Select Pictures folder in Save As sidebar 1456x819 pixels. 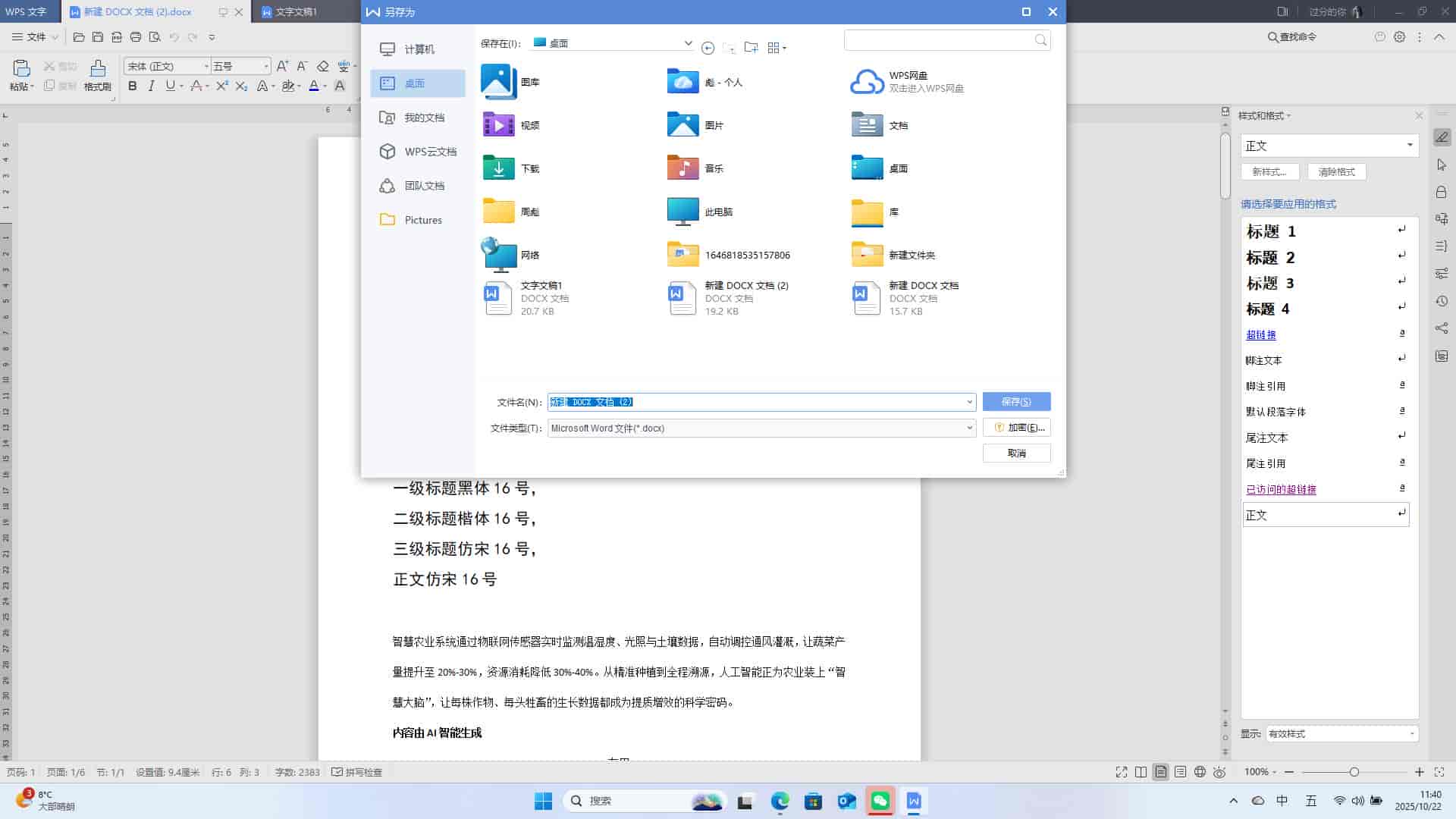click(x=418, y=220)
